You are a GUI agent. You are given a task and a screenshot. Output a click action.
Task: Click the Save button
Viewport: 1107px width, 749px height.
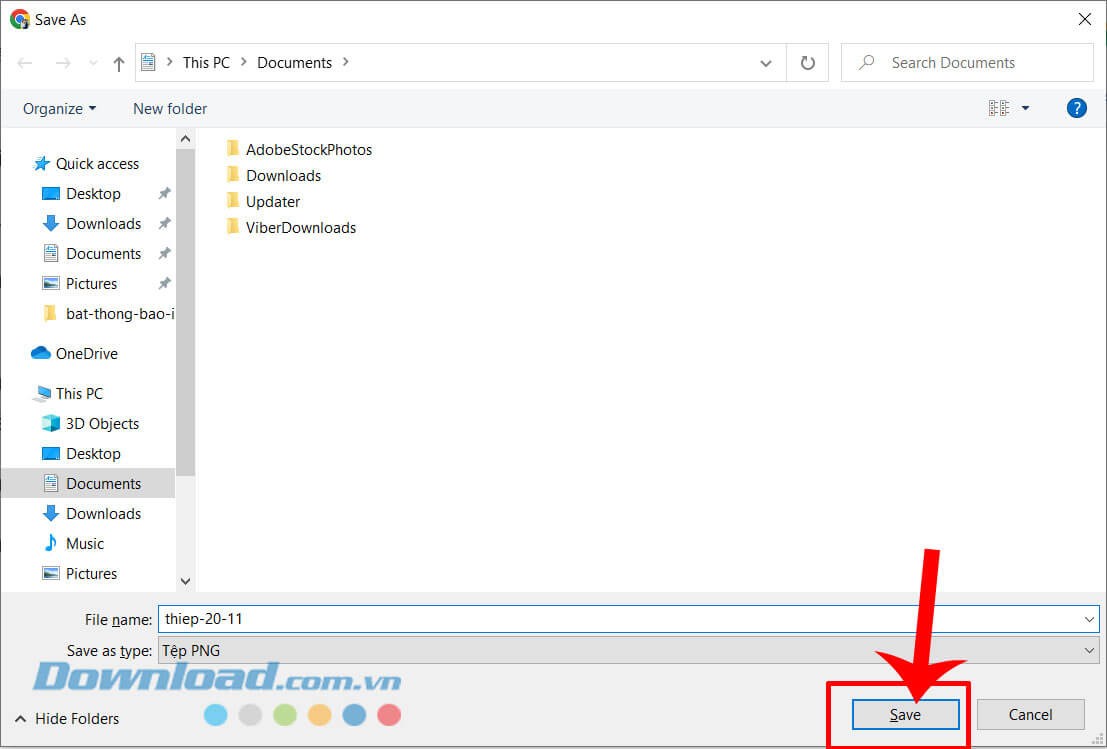(x=903, y=714)
